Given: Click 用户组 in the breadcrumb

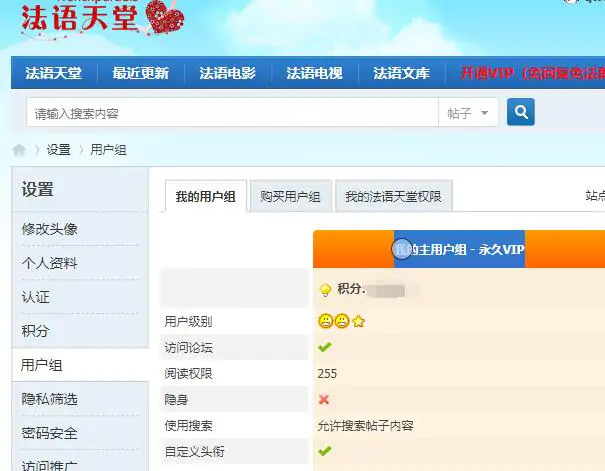Looking at the screenshot, I should pyautogui.click(x=108, y=150).
